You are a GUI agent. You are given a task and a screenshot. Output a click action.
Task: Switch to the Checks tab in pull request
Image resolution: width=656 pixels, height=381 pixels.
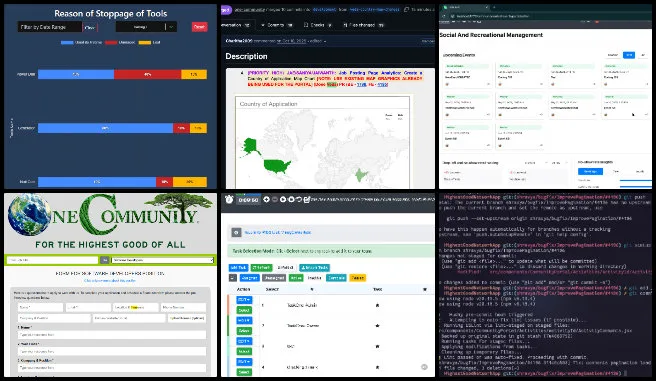(x=318, y=25)
